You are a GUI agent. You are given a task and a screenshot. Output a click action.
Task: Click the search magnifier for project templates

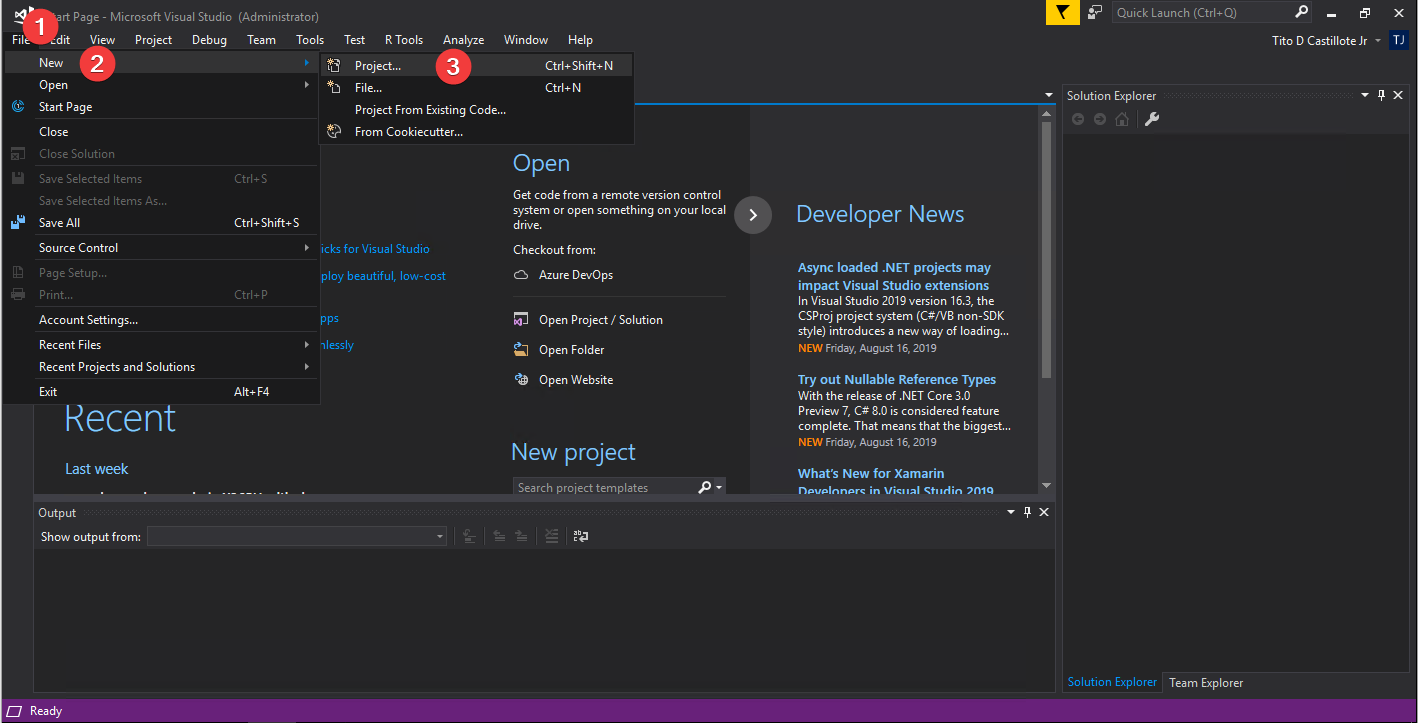(x=705, y=487)
